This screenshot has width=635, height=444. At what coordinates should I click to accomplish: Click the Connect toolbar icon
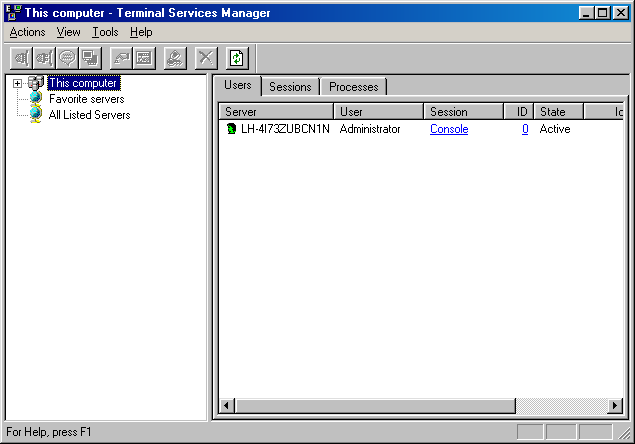pyautogui.click(x=21, y=58)
